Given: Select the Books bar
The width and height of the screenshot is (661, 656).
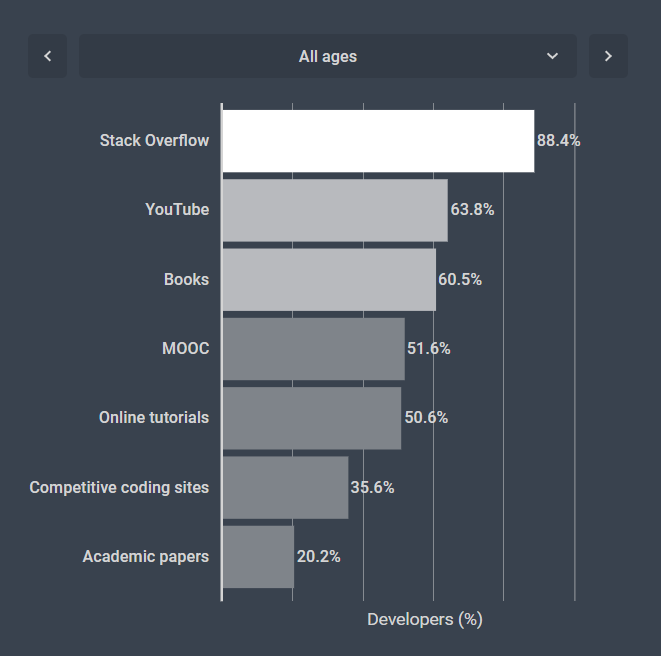Looking at the screenshot, I should click(329, 280).
